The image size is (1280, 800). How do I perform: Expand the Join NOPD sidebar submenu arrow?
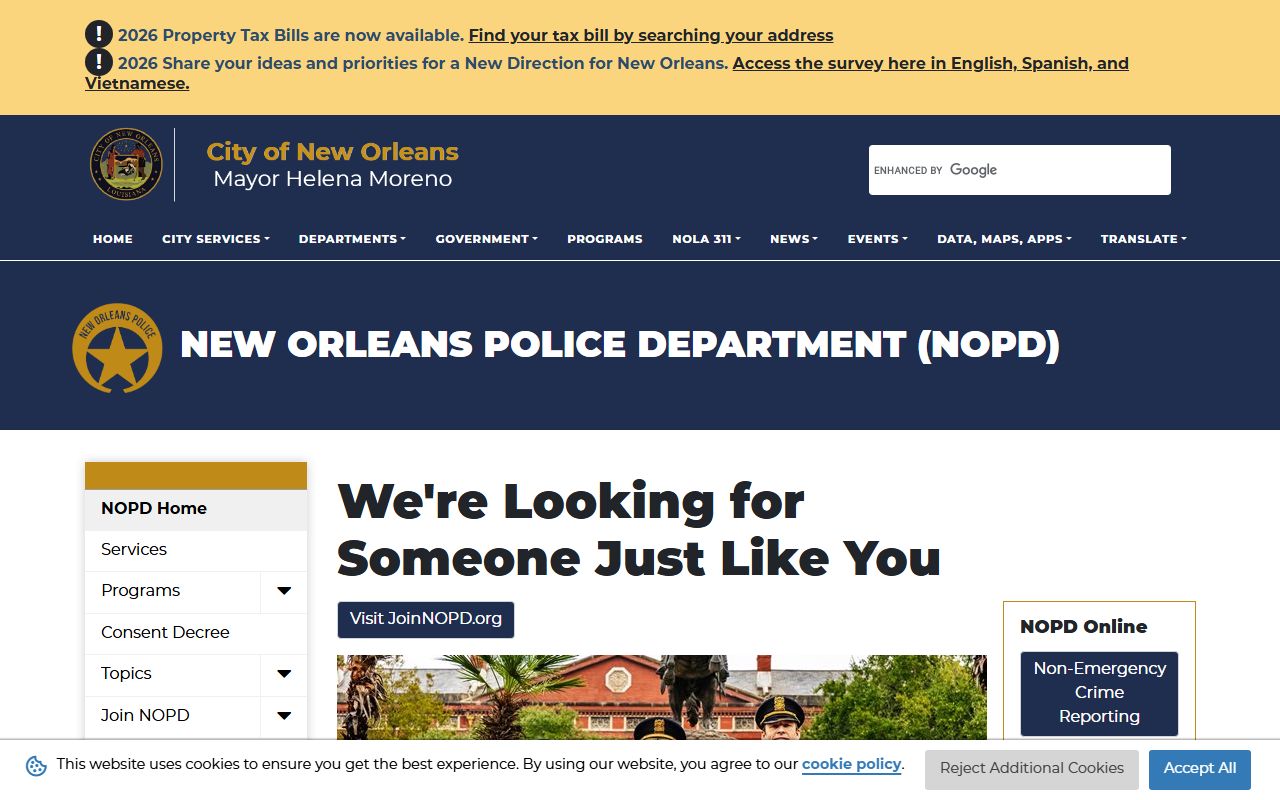(284, 716)
